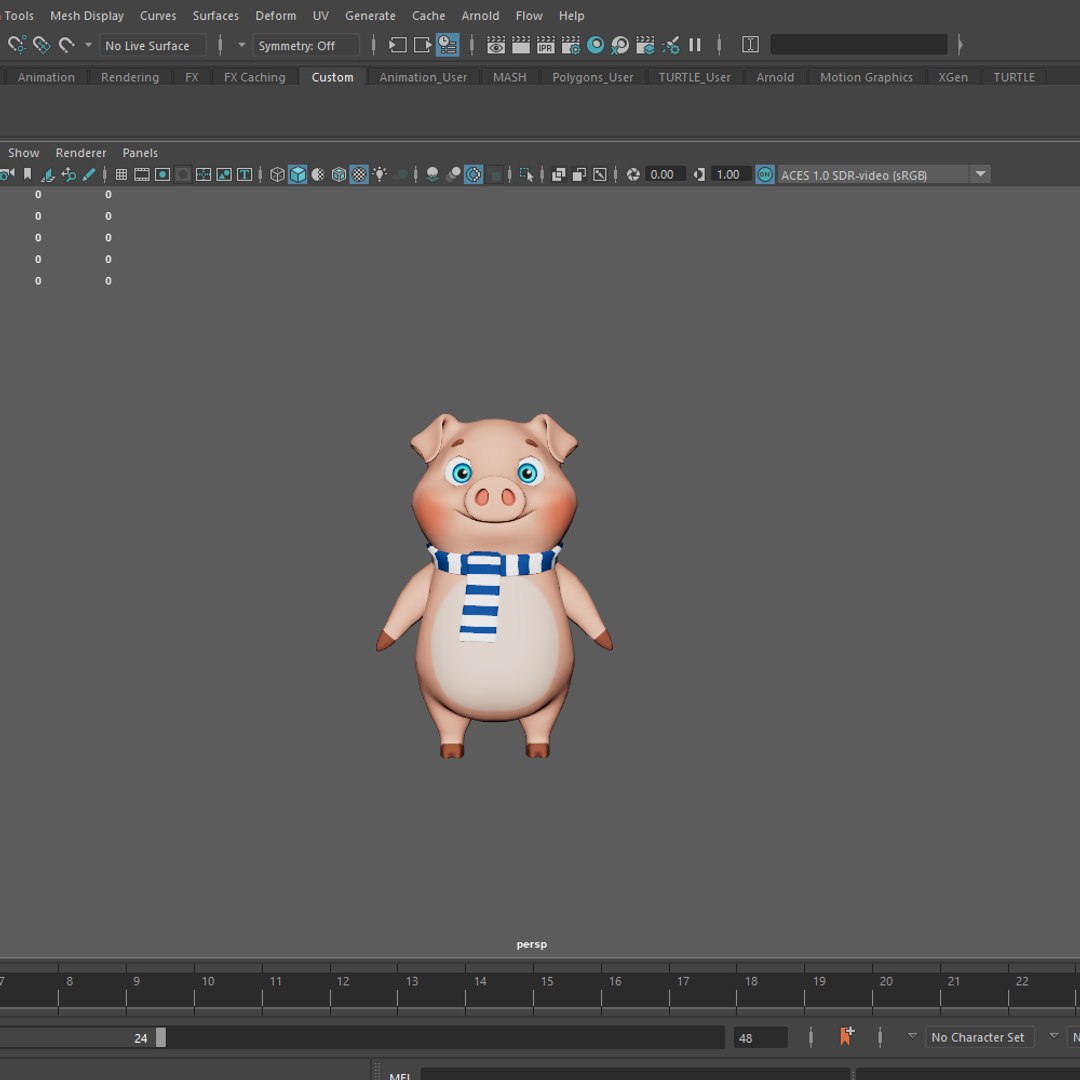Click the pause viewport evaluation icon
This screenshot has width=1080, height=1080.
[695, 45]
